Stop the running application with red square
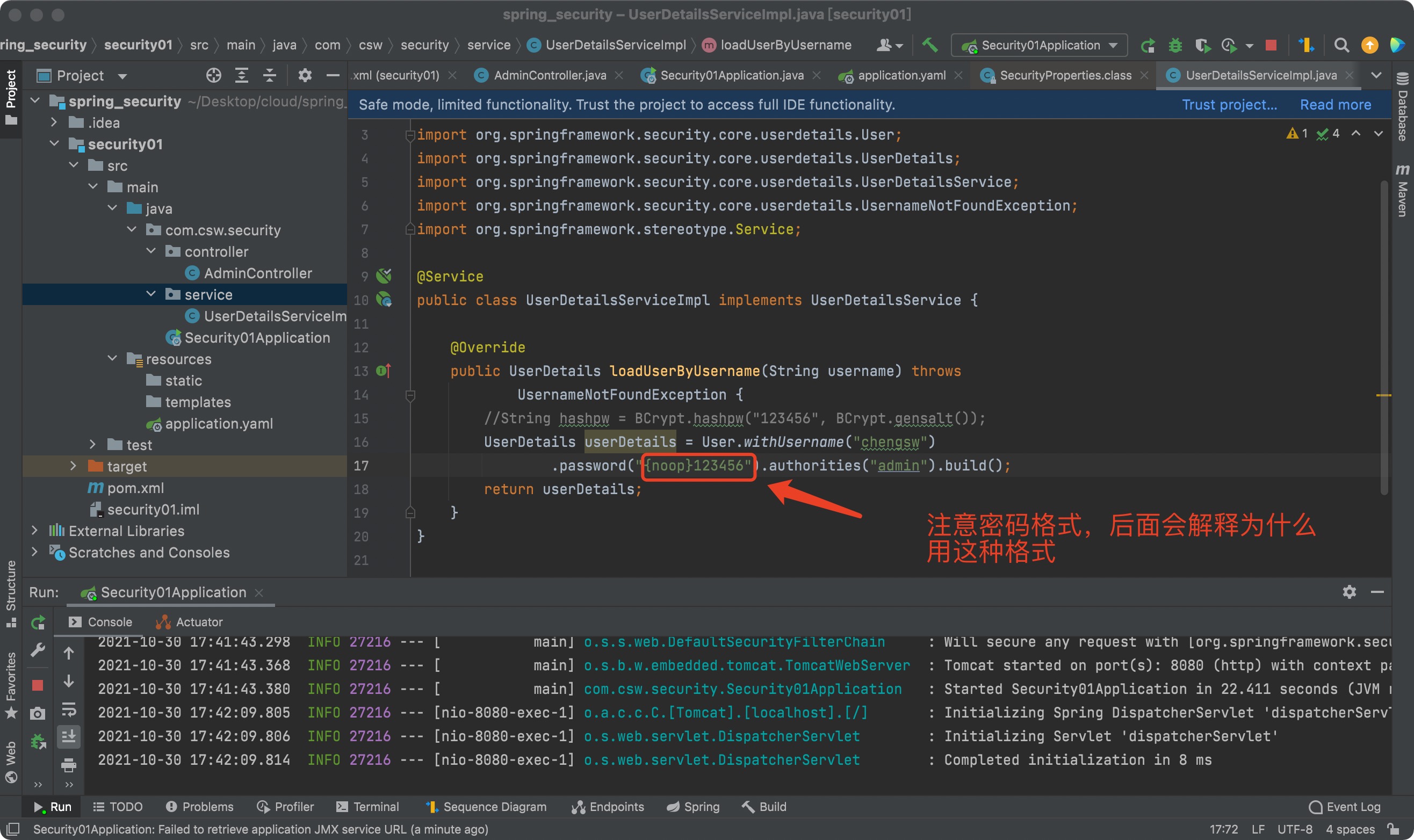Viewport: 1414px width, 840px height. pos(1271,45)
